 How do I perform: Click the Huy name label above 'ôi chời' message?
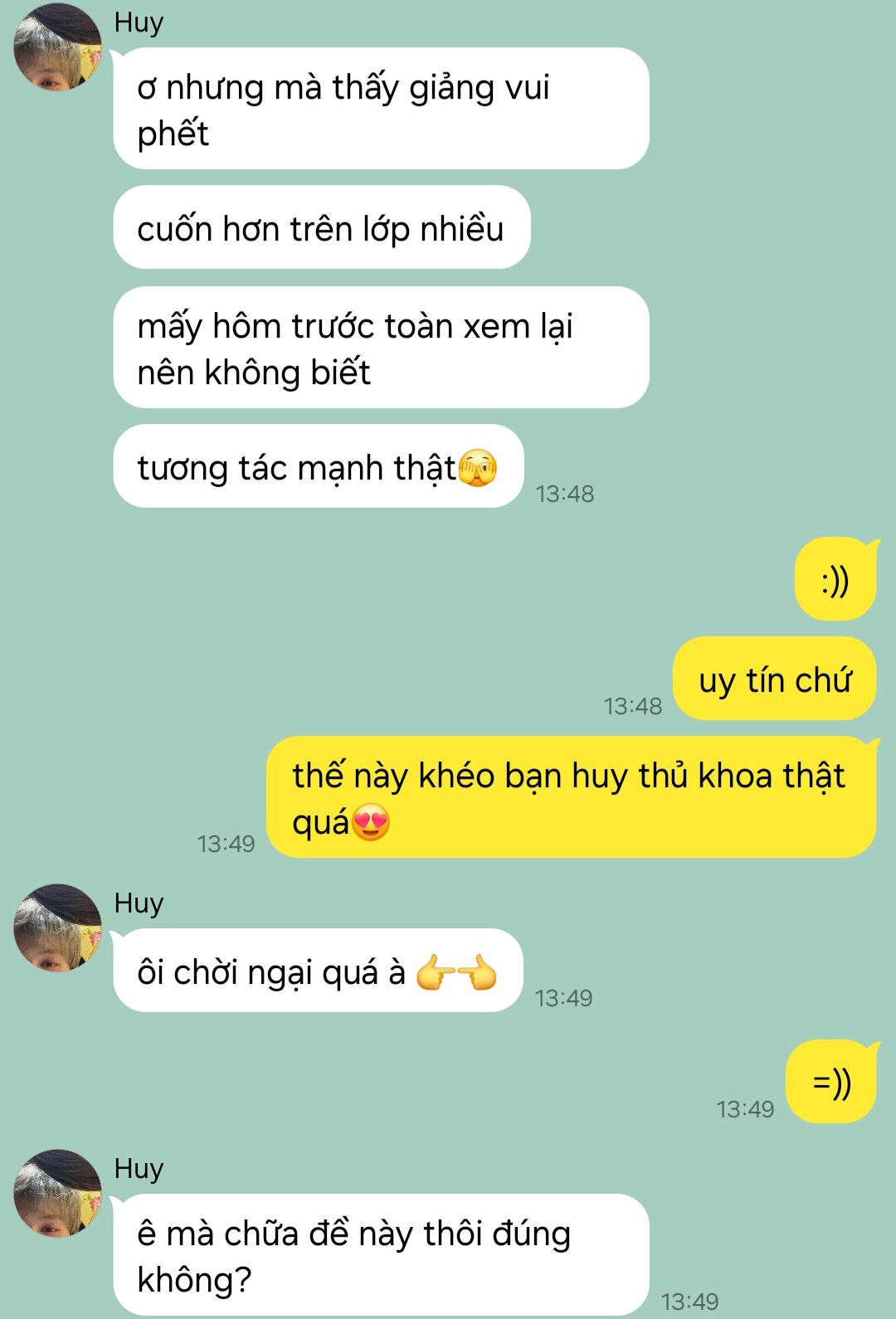click(x=139, y=903)
